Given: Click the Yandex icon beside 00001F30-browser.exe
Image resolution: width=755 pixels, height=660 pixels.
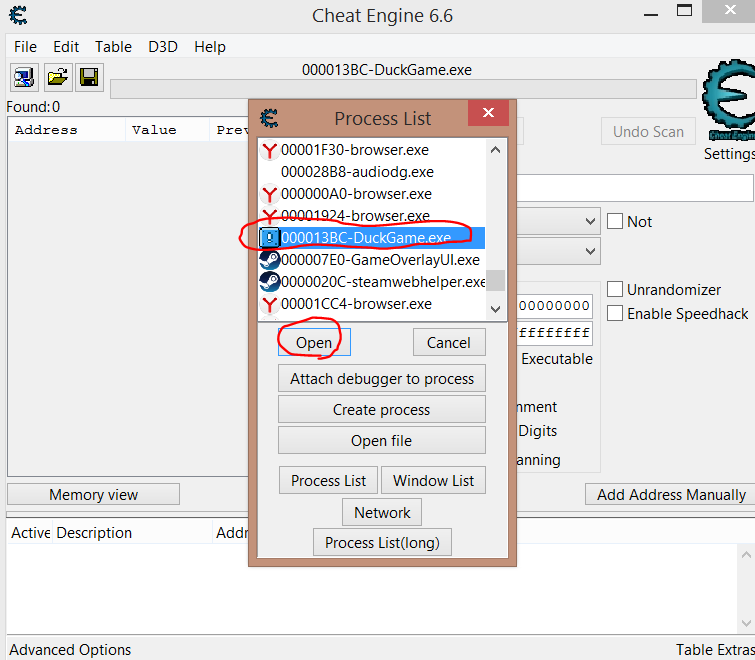Looking at the screenshot, I should click(270, 151).
